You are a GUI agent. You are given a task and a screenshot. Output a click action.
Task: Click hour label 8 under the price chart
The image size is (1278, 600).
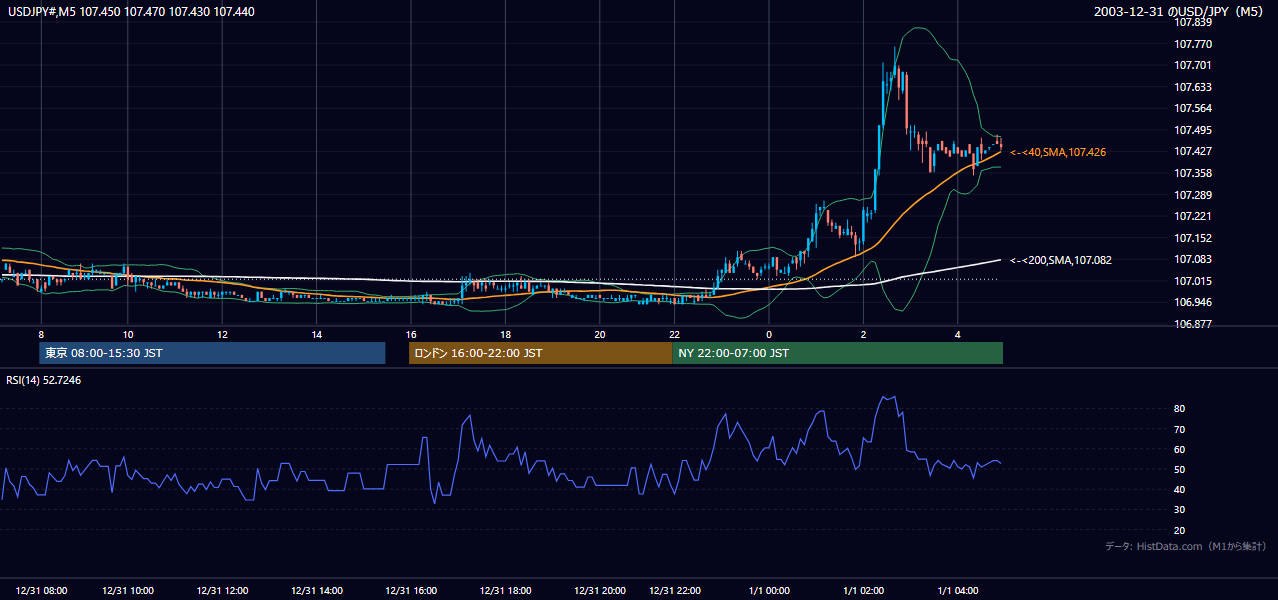41,334
